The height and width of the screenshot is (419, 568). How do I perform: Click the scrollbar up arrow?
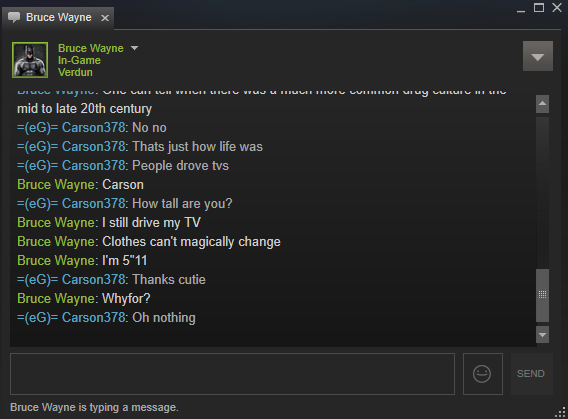pos(542,104)
